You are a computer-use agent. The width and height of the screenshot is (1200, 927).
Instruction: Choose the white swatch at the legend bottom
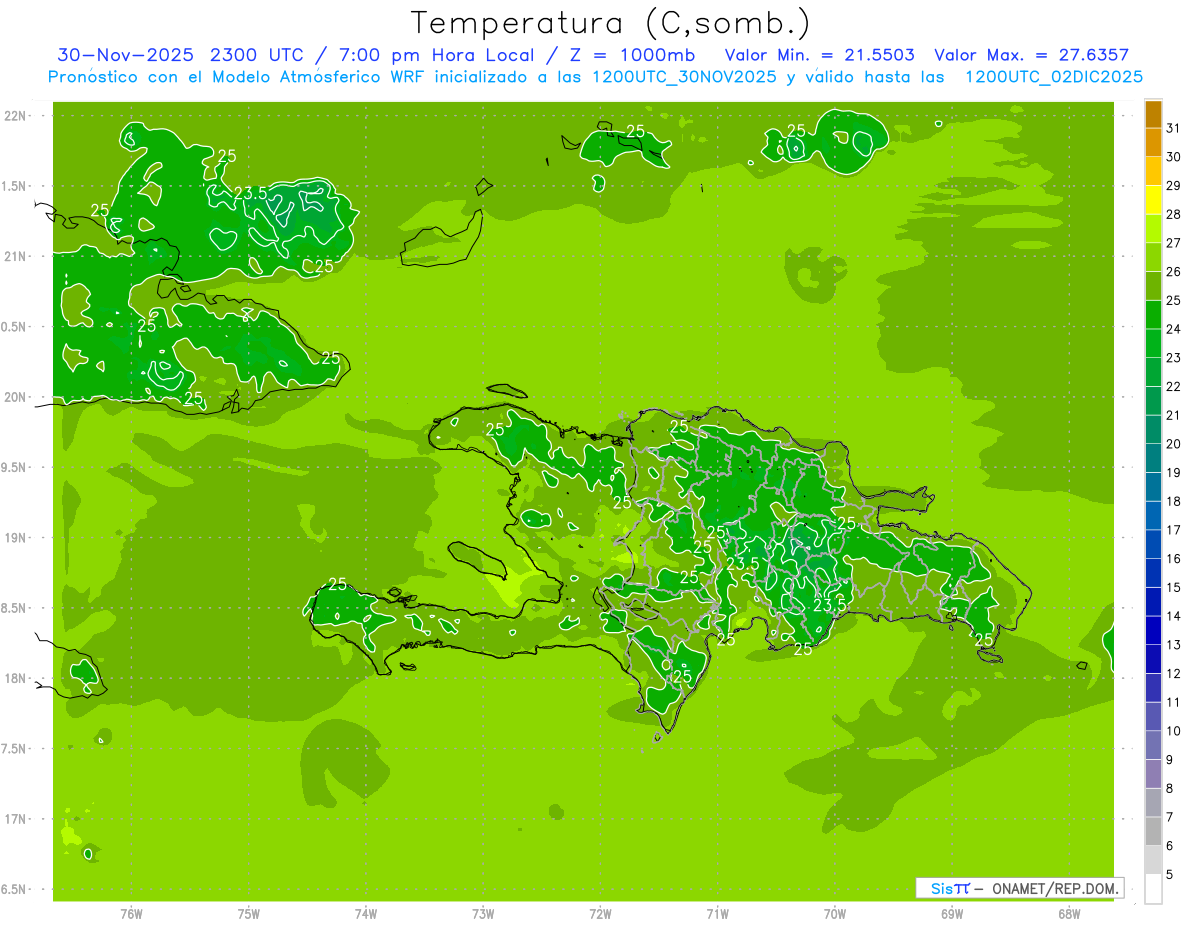[1153, 889]
